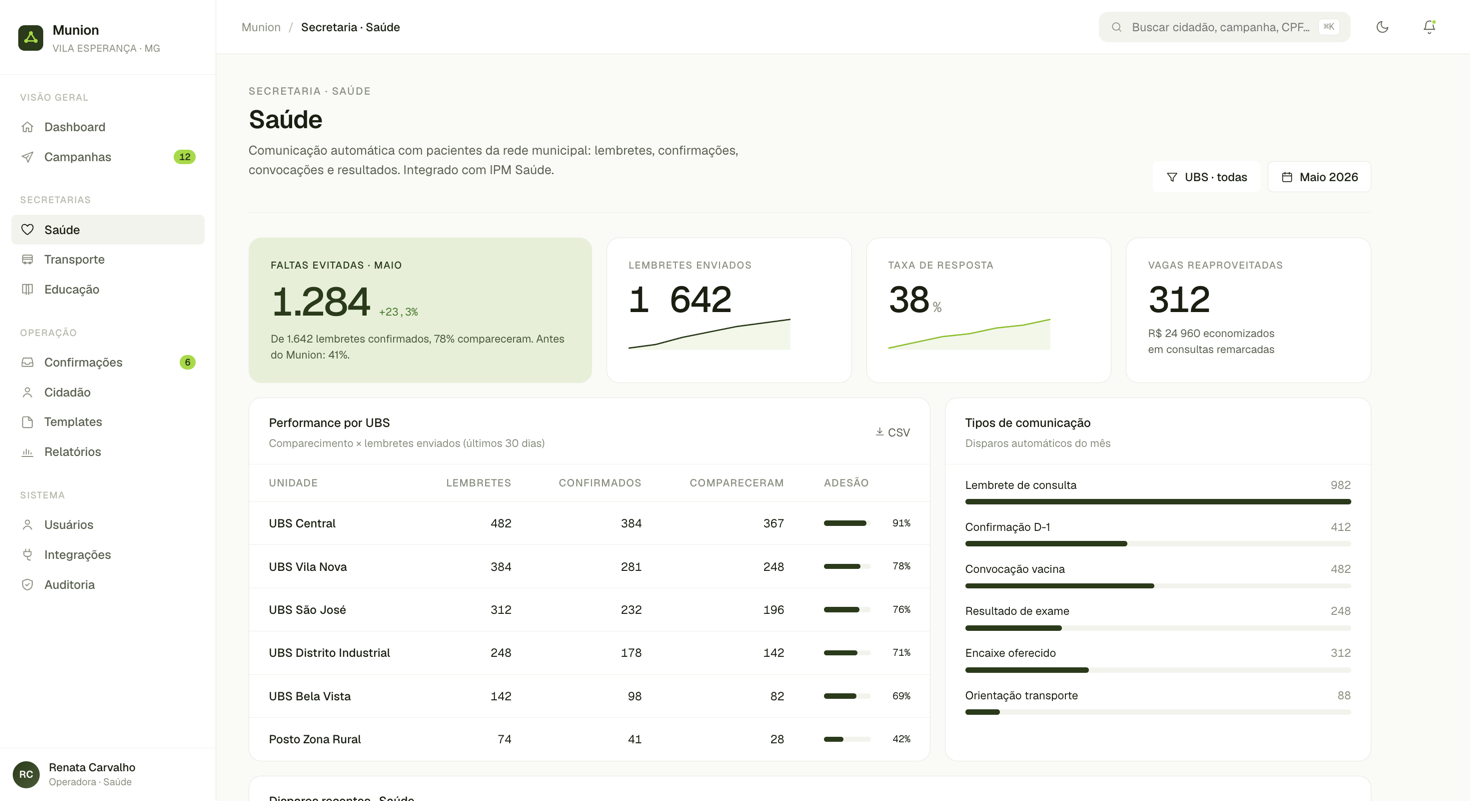This screenshot has height=801, width=1470.
Task: Click UBS Central adesão progress bar
Action: (x=847, y=523)
